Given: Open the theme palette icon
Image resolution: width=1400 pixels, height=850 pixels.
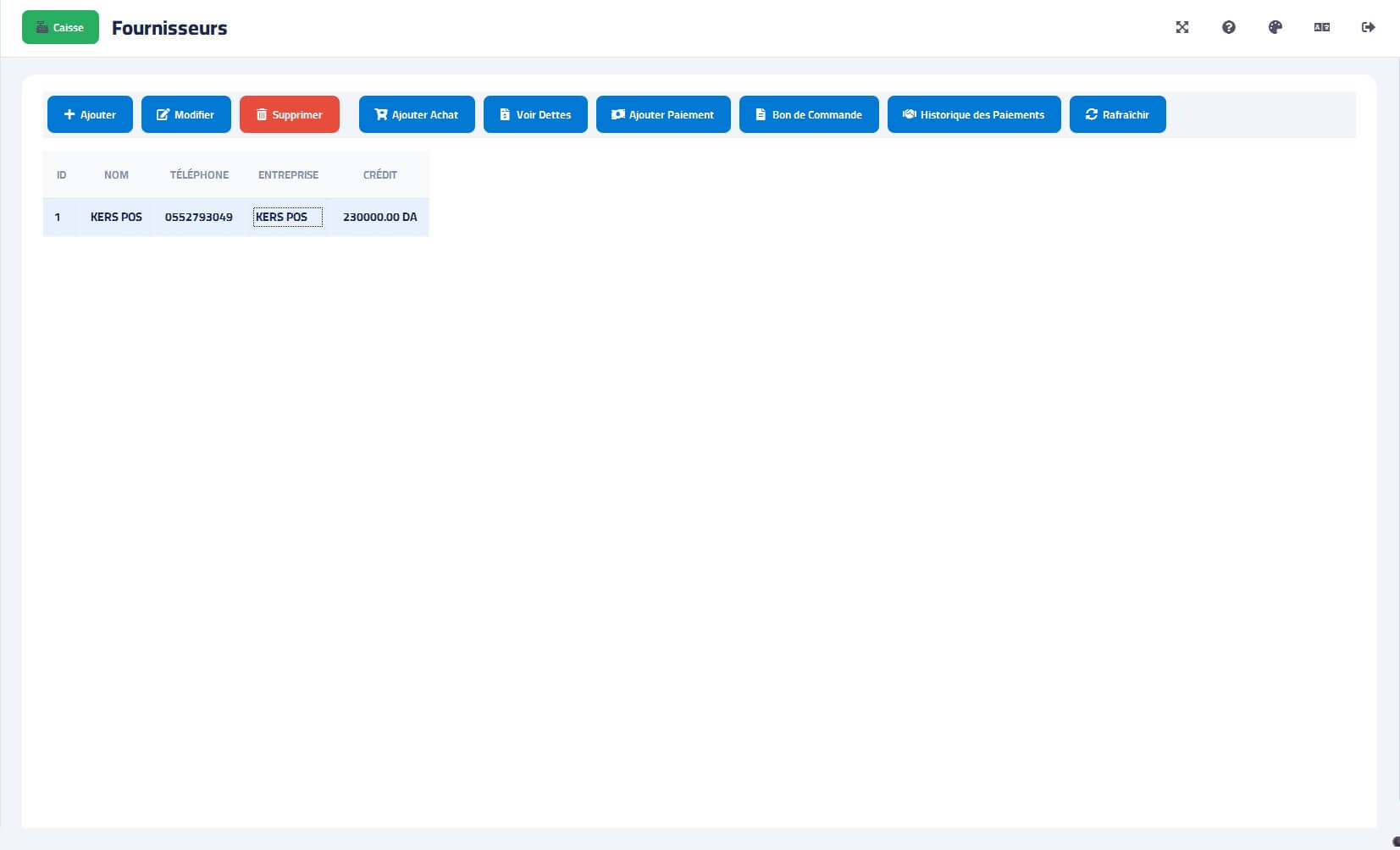Looking at the screenshot, I should [1275, 27].
